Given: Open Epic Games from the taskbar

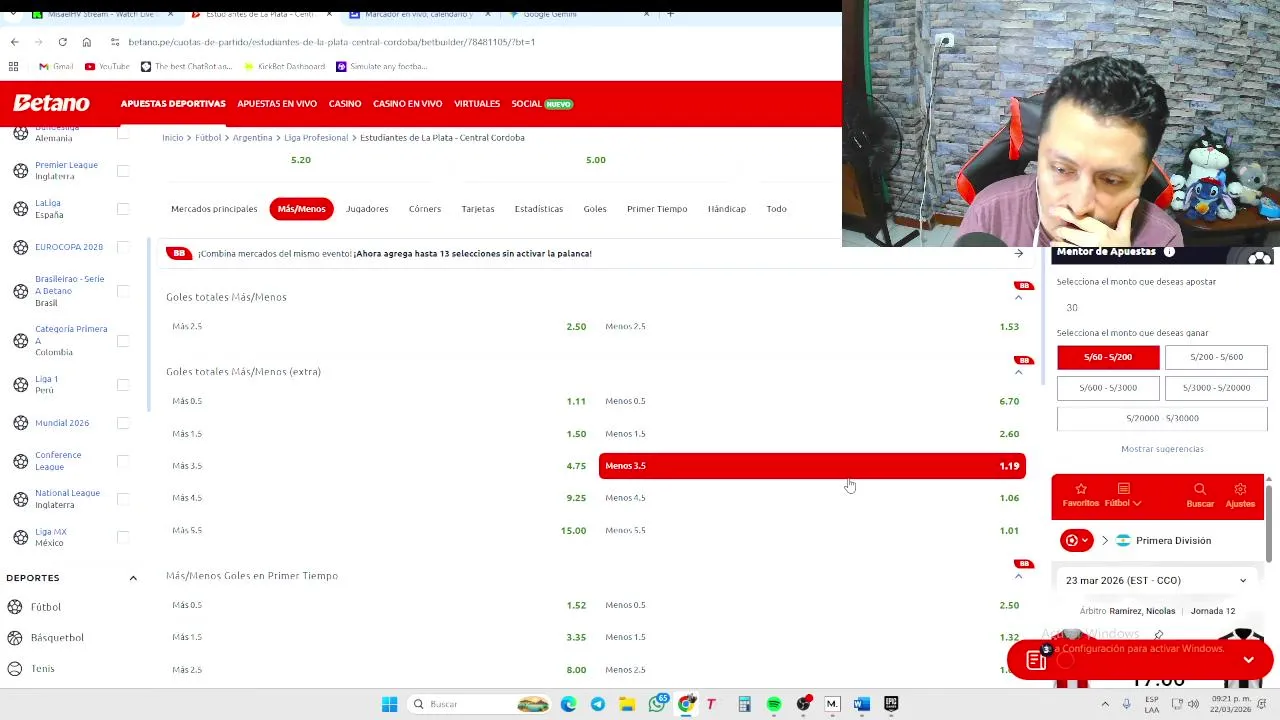Looking at the screenshot, I should (891, 704).
